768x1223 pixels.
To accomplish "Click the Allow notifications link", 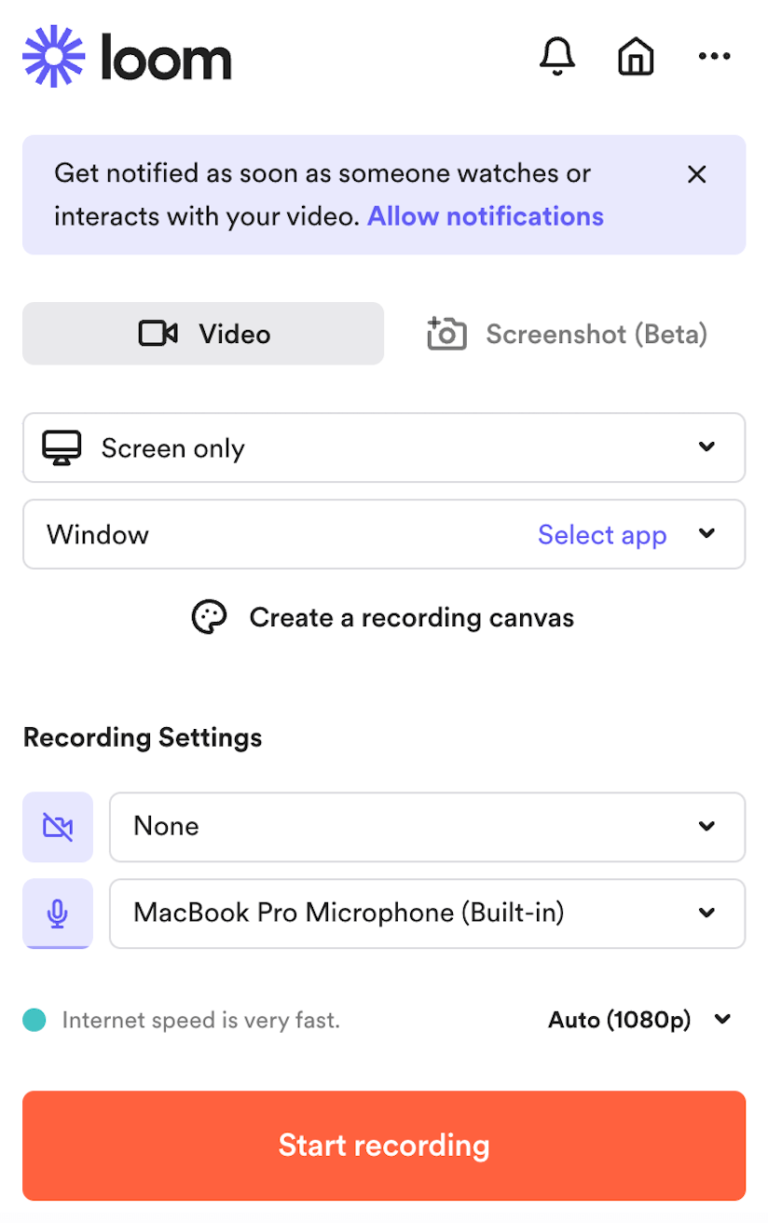I will (x=485, y=216).
